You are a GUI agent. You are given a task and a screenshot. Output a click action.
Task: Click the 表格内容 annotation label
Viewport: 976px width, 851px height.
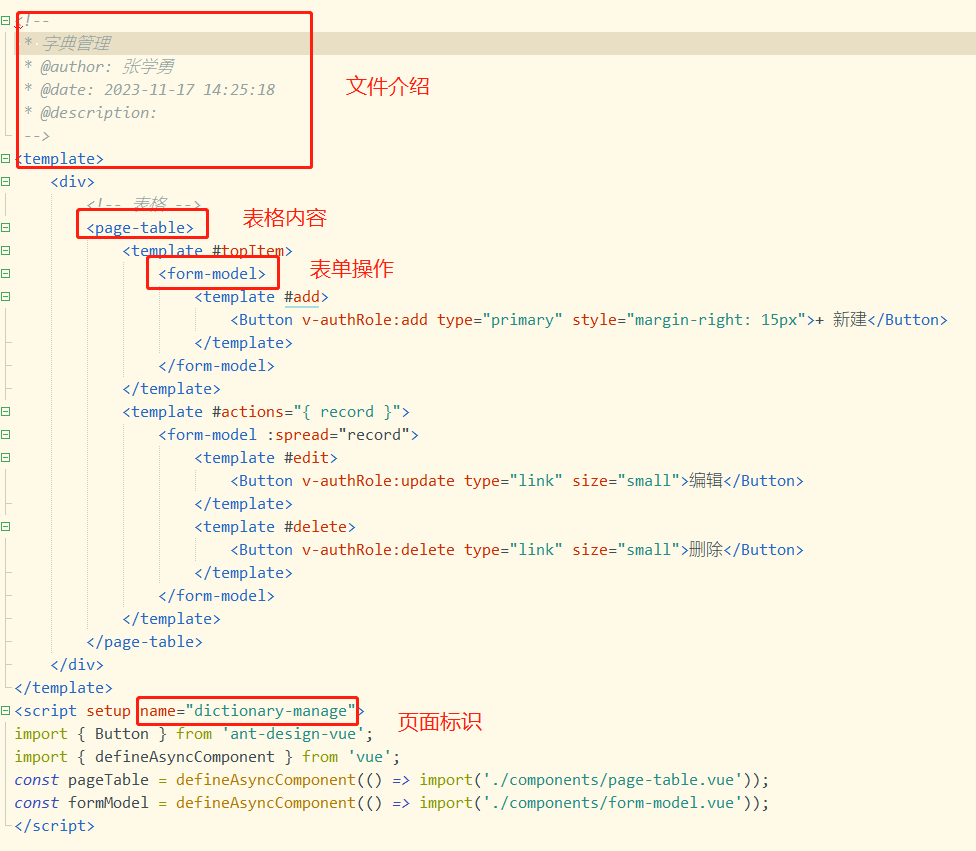tap(284, 218)
